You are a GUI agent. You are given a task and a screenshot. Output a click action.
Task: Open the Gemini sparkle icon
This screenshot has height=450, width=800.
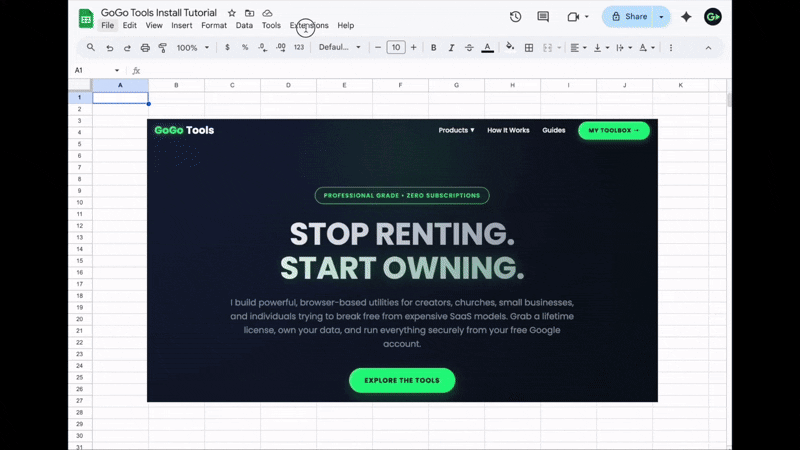pyautogui.click(x=686, y=17)
